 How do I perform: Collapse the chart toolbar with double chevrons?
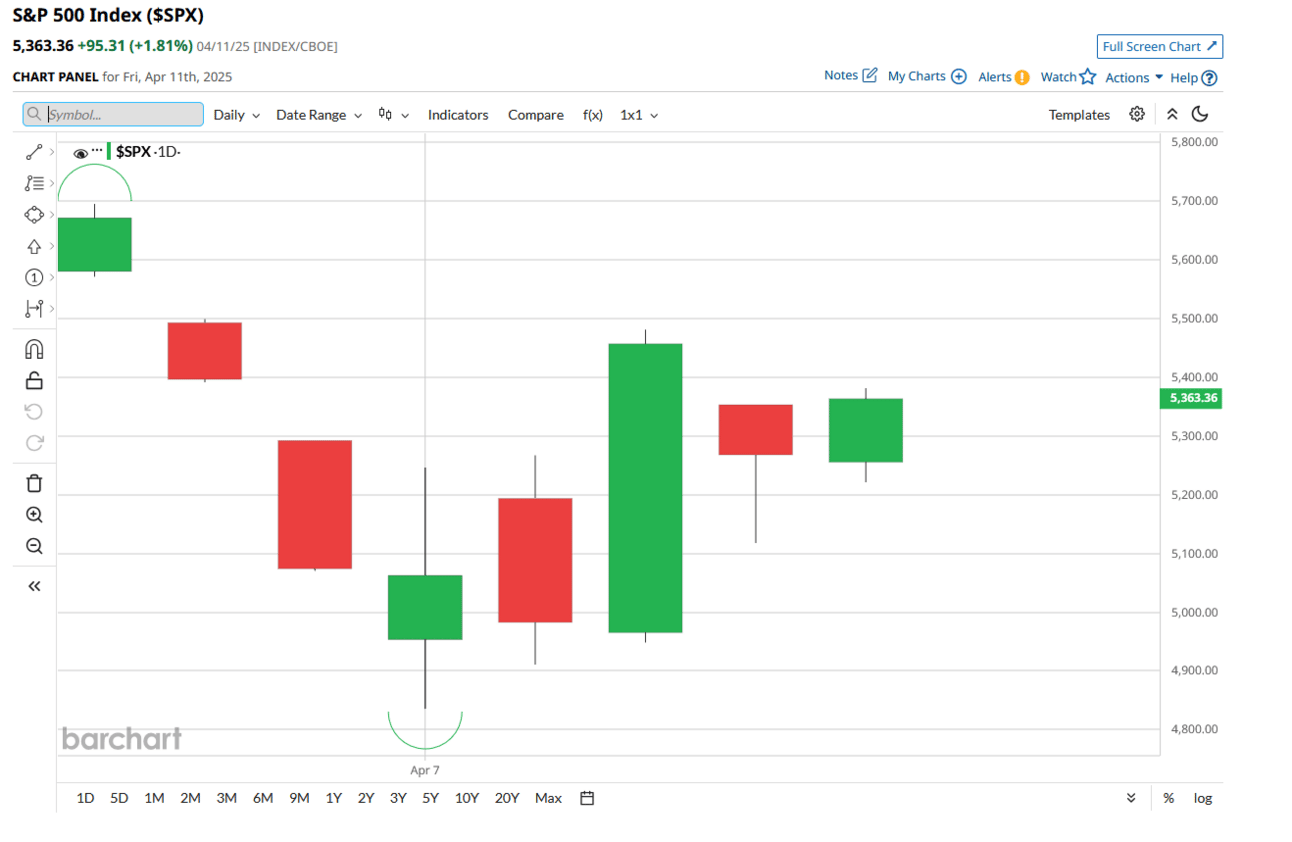(1172, 114)
